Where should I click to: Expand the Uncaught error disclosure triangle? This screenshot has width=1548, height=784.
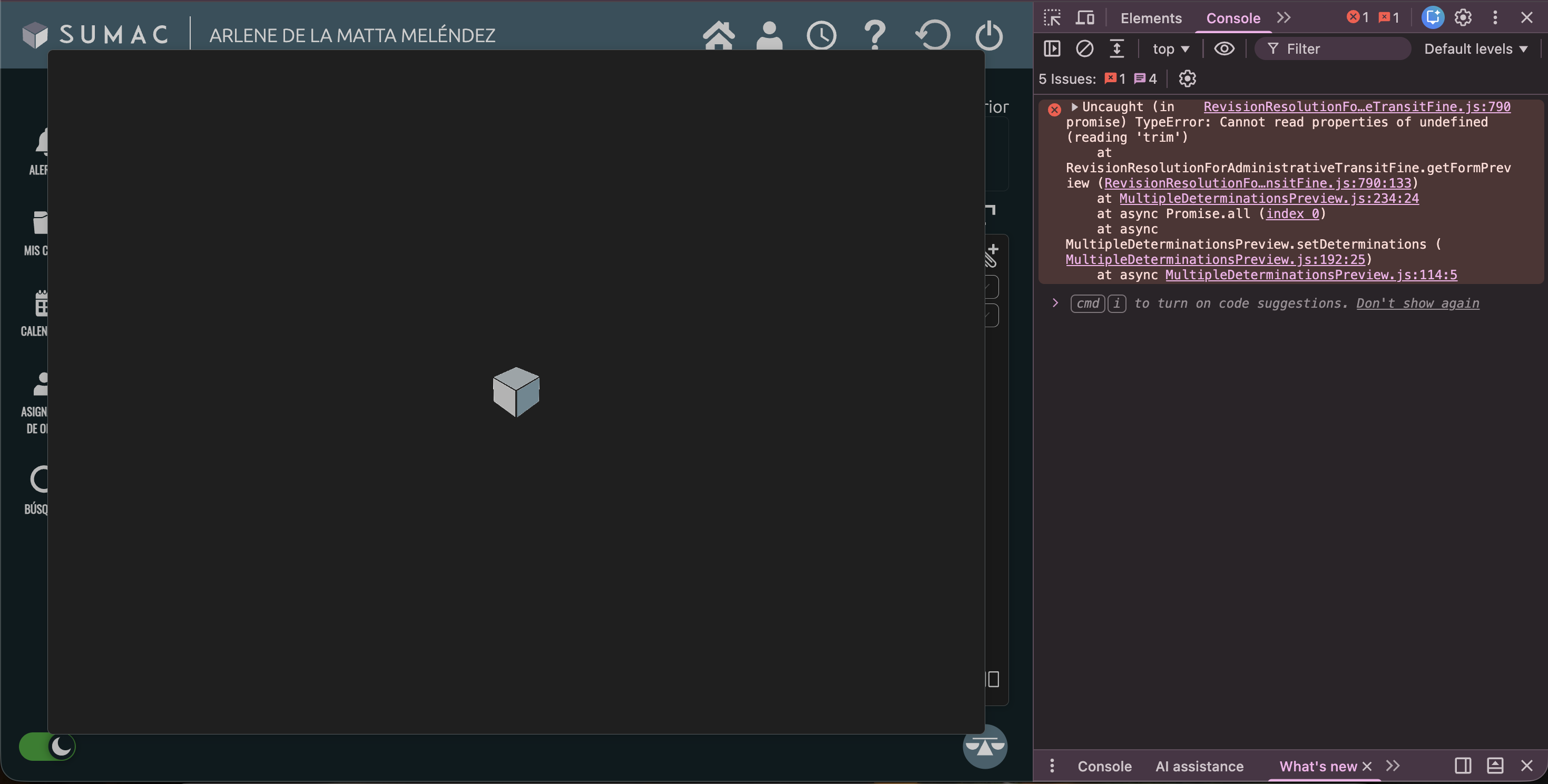(1074, 107)
